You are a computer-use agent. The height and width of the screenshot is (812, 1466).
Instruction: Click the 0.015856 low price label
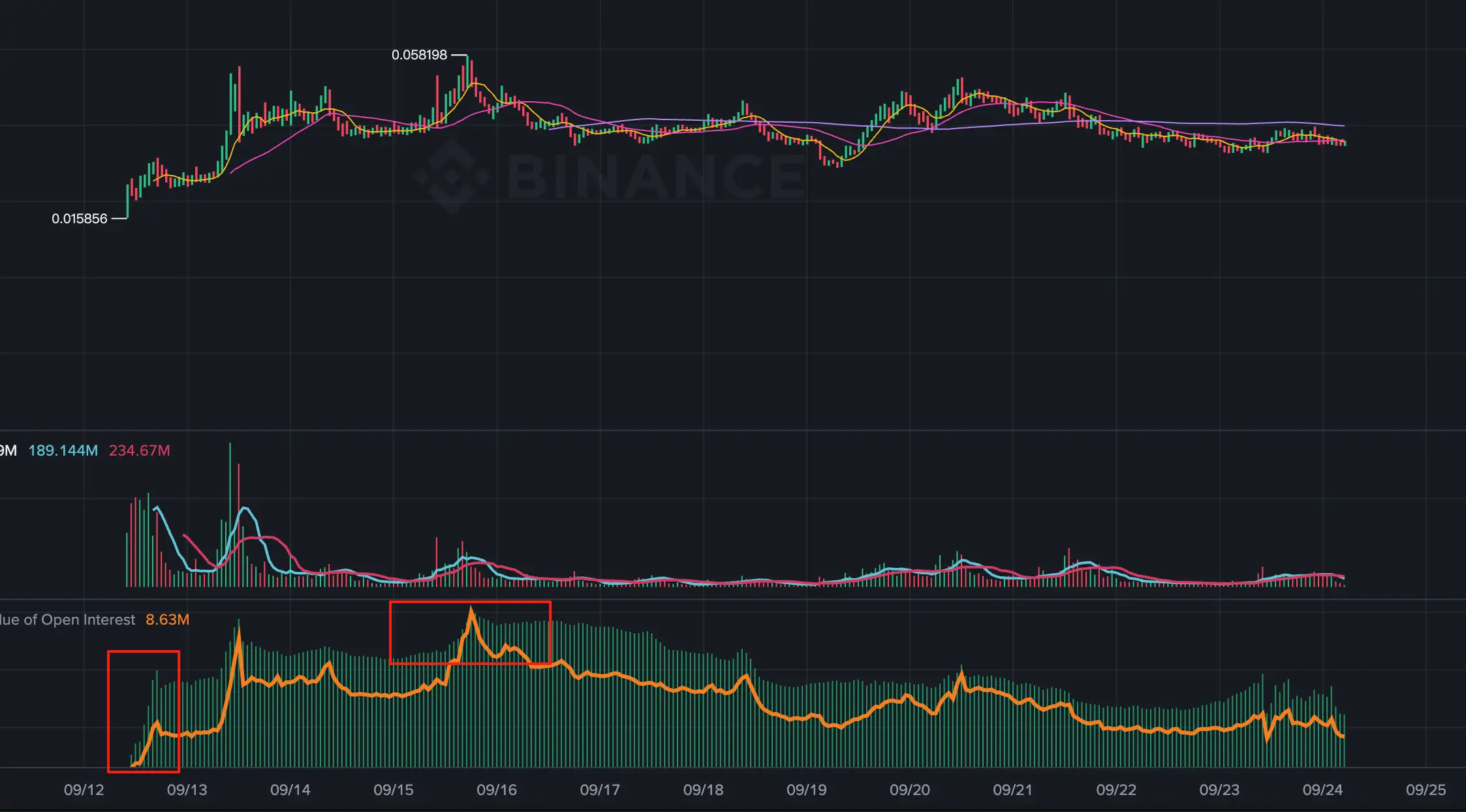79,219
